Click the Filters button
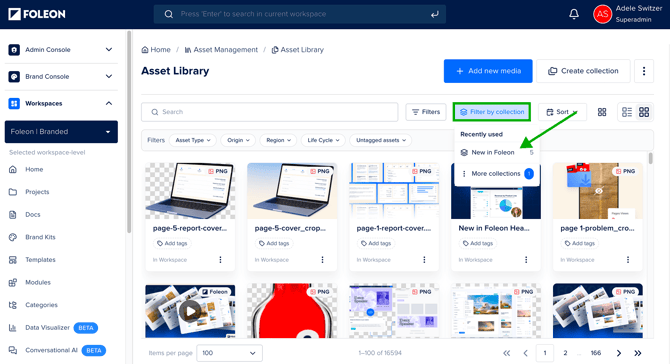Viewport: 670px width, 364px height. pos(426,112)
